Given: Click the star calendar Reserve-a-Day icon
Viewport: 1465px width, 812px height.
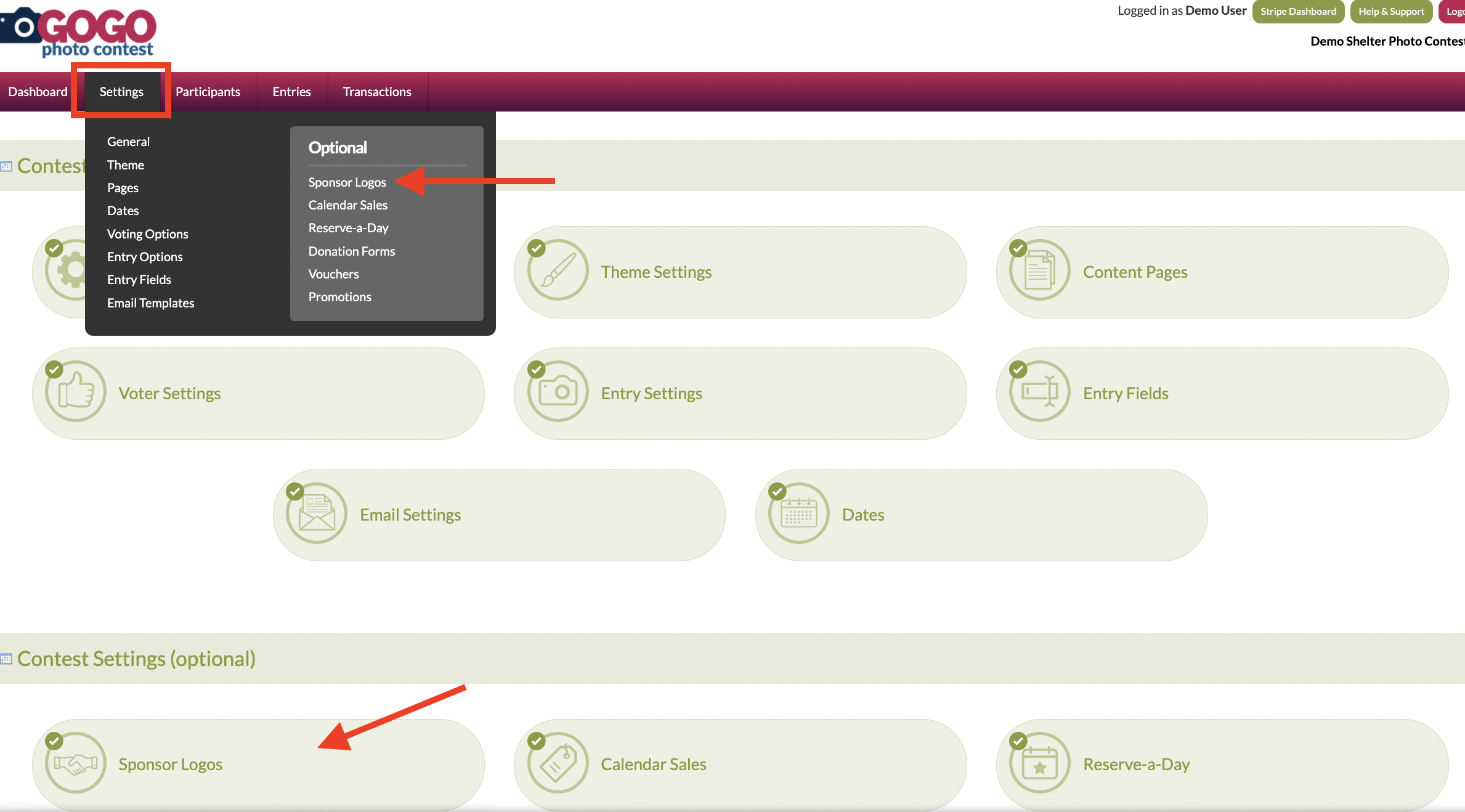Looking at the screenshot, I should point(1040,763).
